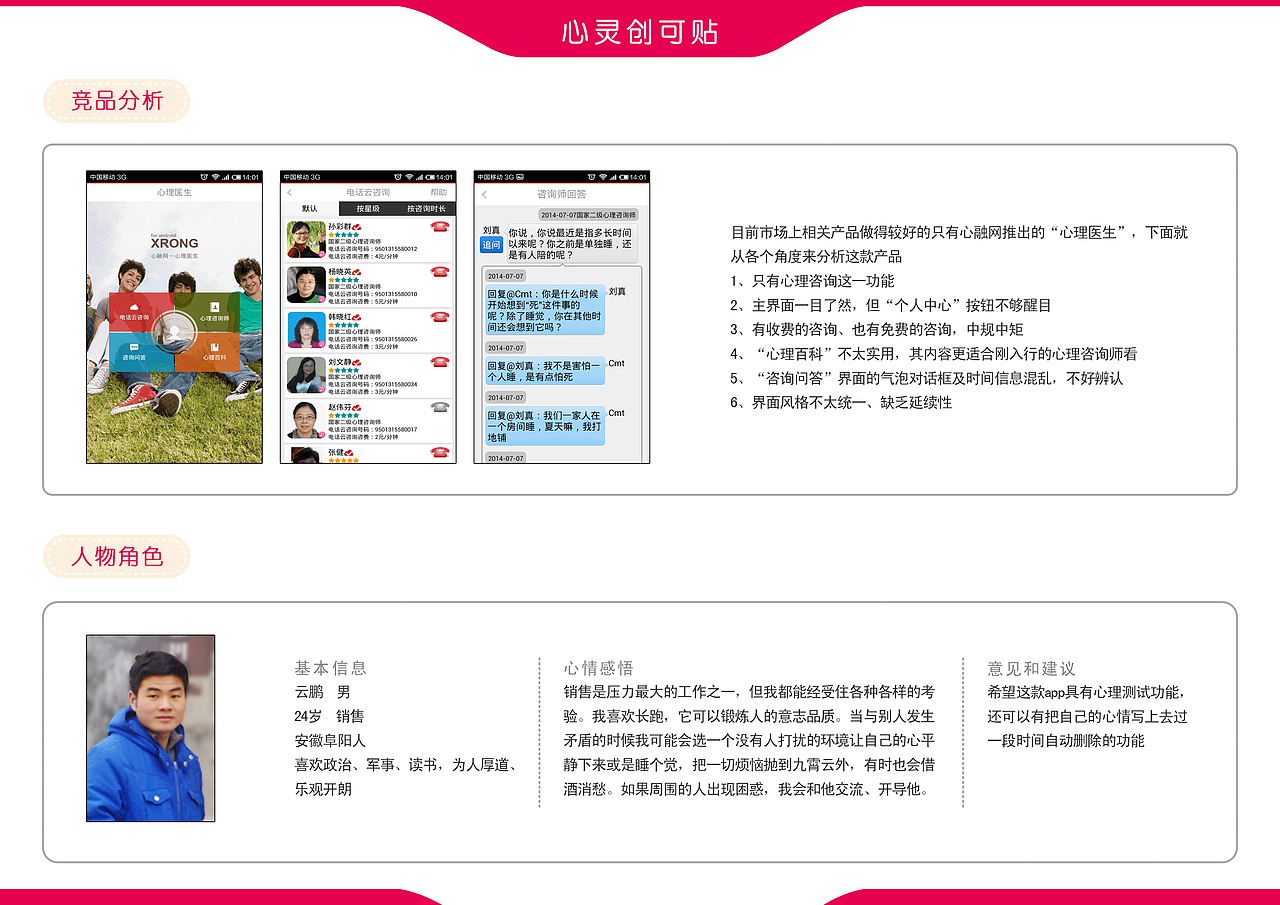Viewport: 1280px width, 905px height.
Task: Select 韩晓红's profile photo
Action: (x=304, y=329)
